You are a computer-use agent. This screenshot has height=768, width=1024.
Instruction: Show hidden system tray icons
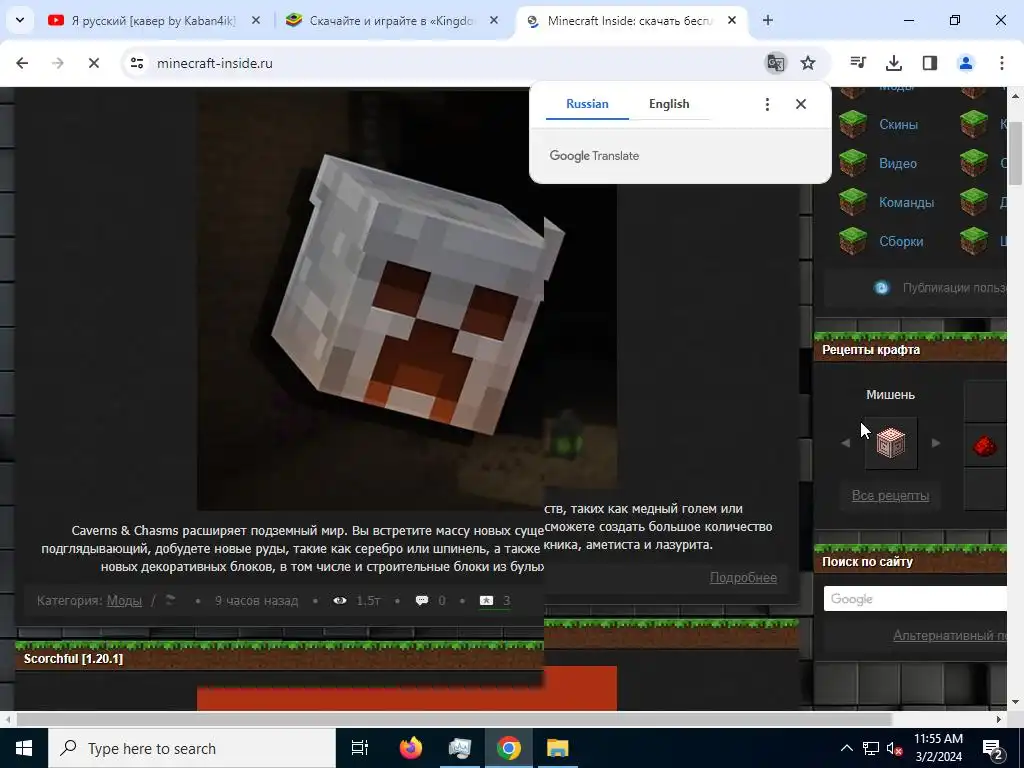(x=846, y=748)
